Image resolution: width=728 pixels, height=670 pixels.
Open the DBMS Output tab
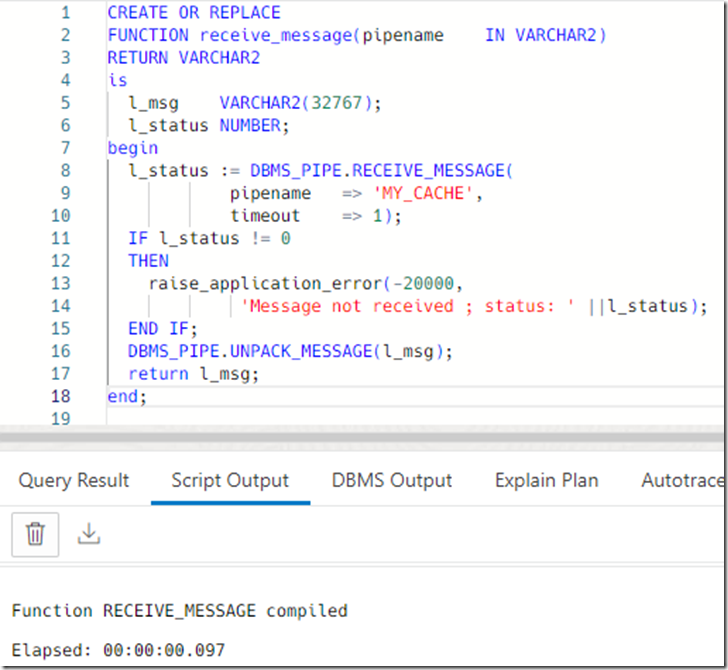392,481
